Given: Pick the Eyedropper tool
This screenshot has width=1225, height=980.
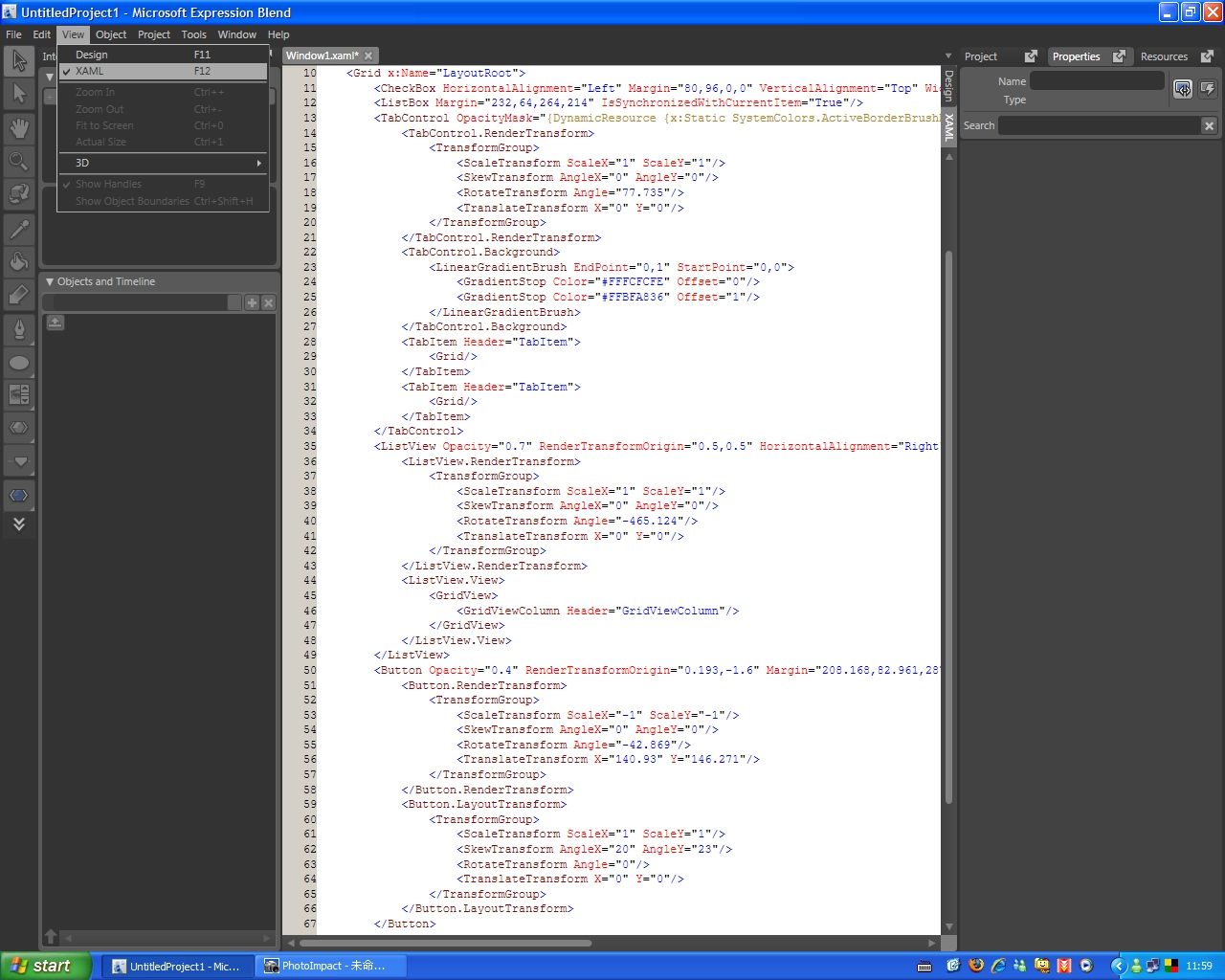Looking at the screenshot, I should click(19, 229).
